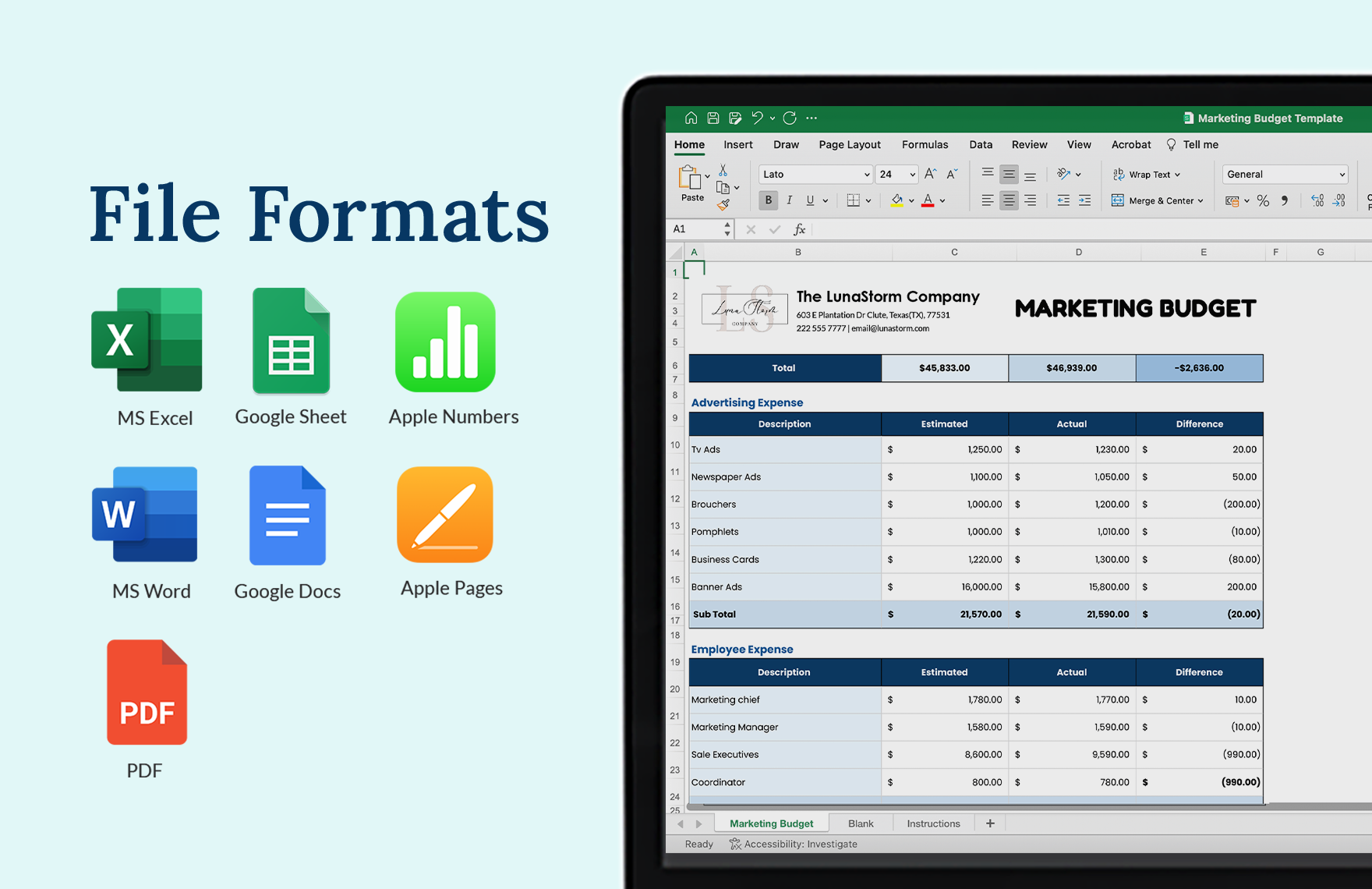Screen dimensions: 1372x889
Task: Open the Merge & Center dropdown arrow
Action: 1200,201
